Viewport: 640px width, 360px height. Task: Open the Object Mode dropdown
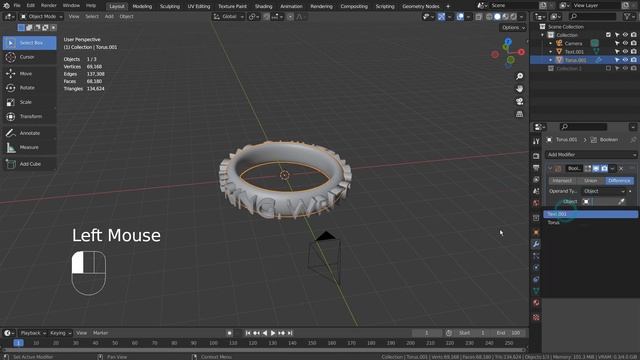(41, 17)
